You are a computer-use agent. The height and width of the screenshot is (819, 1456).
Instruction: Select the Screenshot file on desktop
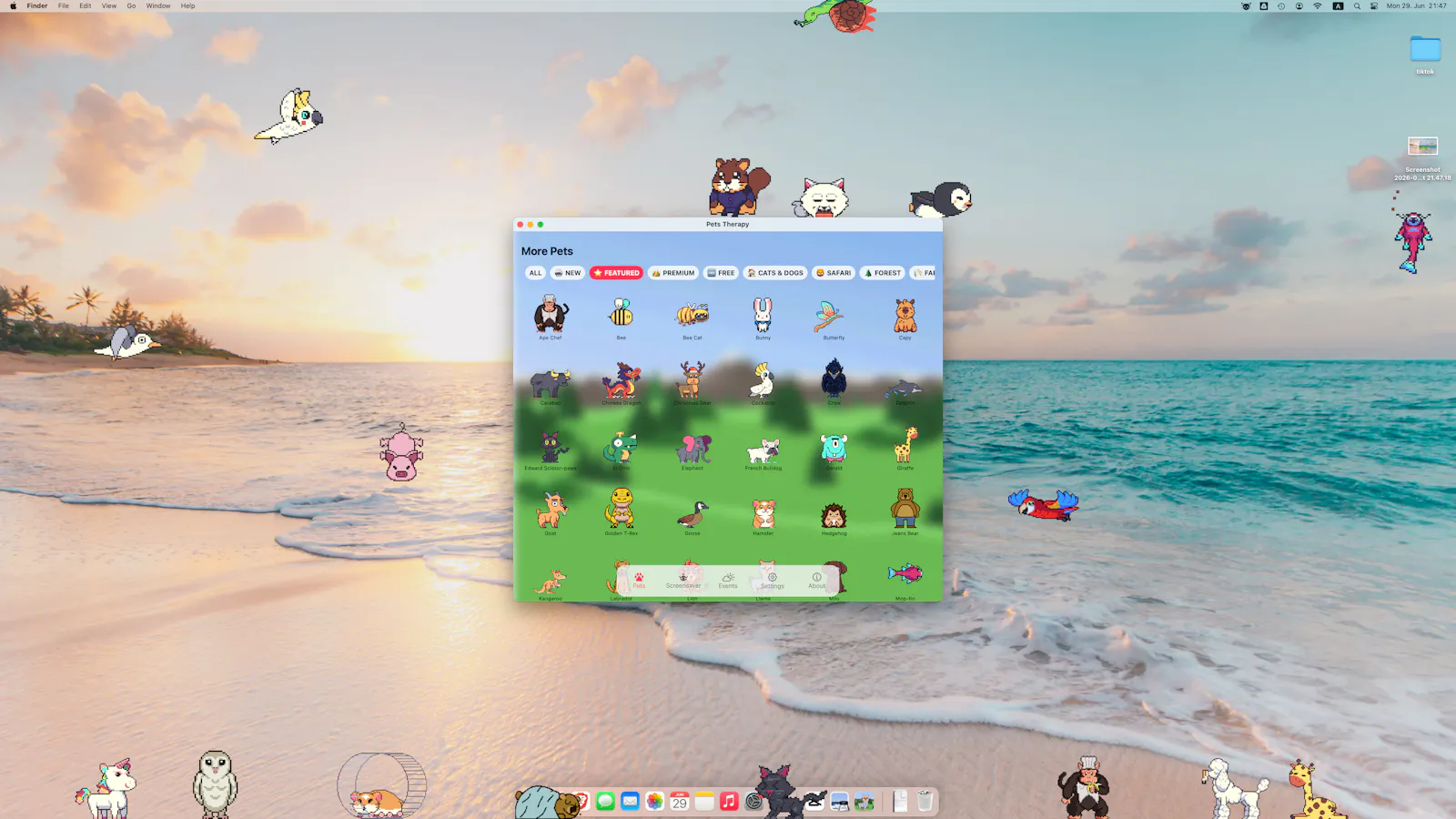[x=1423, y=158]
